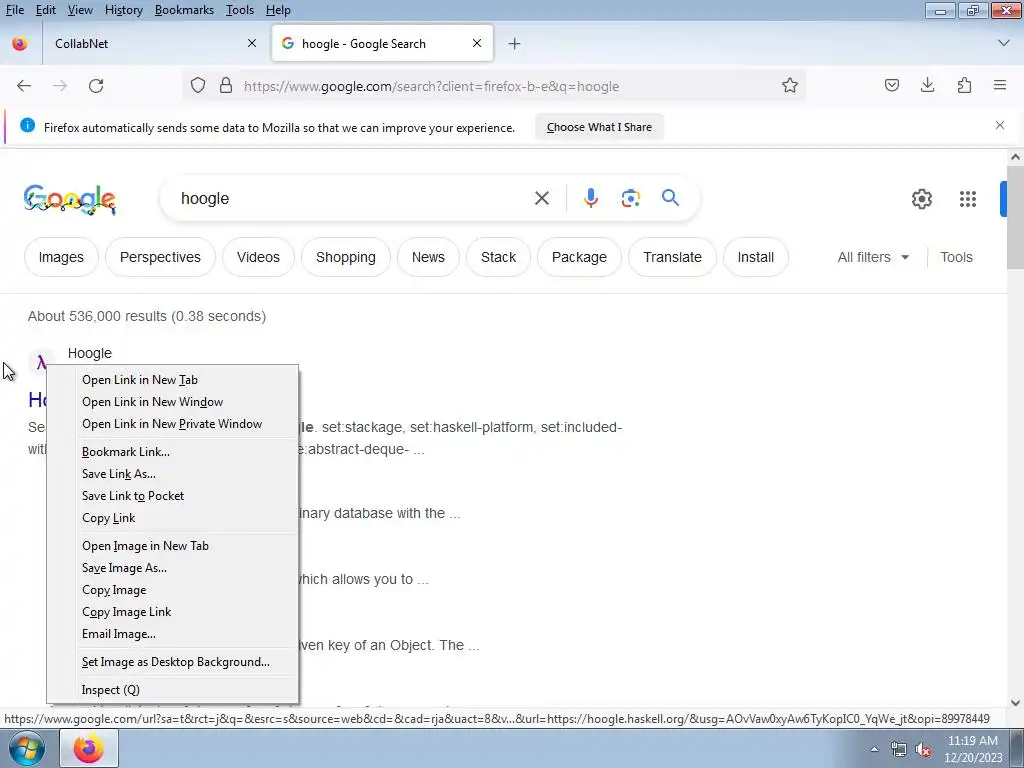The image size is (1024, 768).
Task: Select Copy Image Link entry
Action: pos(172,612)
